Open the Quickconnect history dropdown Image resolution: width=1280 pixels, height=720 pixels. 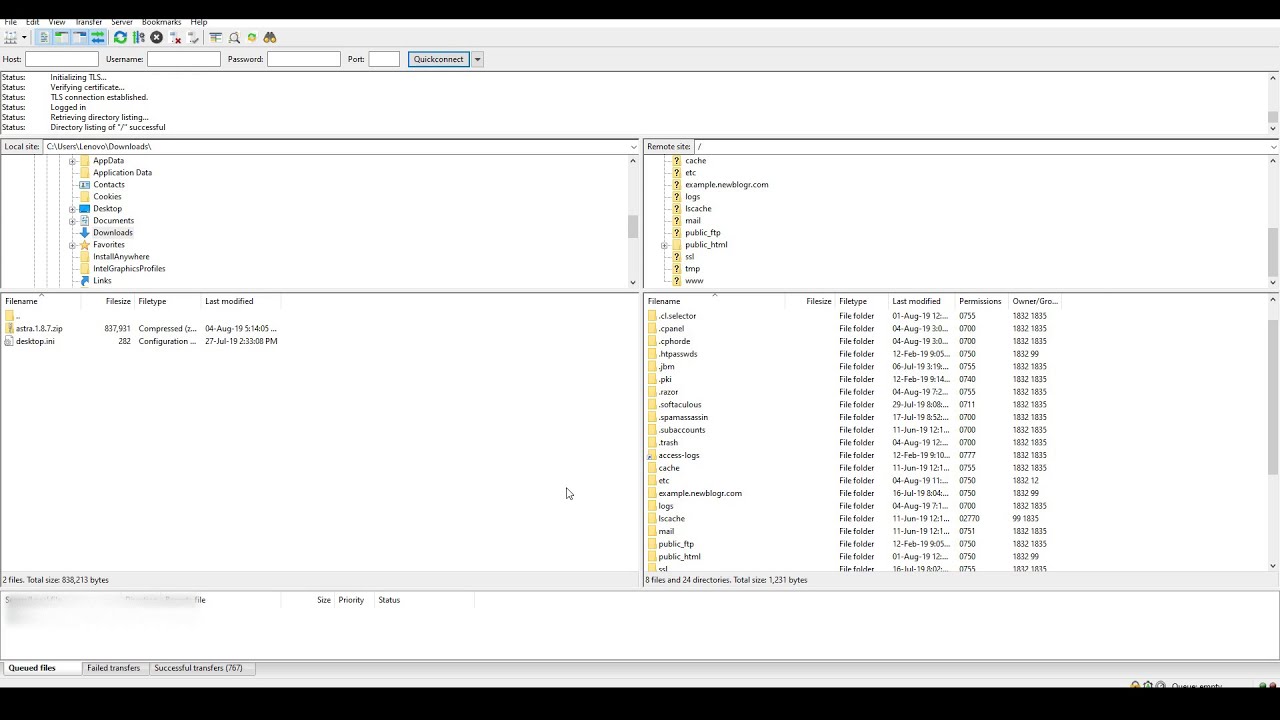(x=478, y=59)
